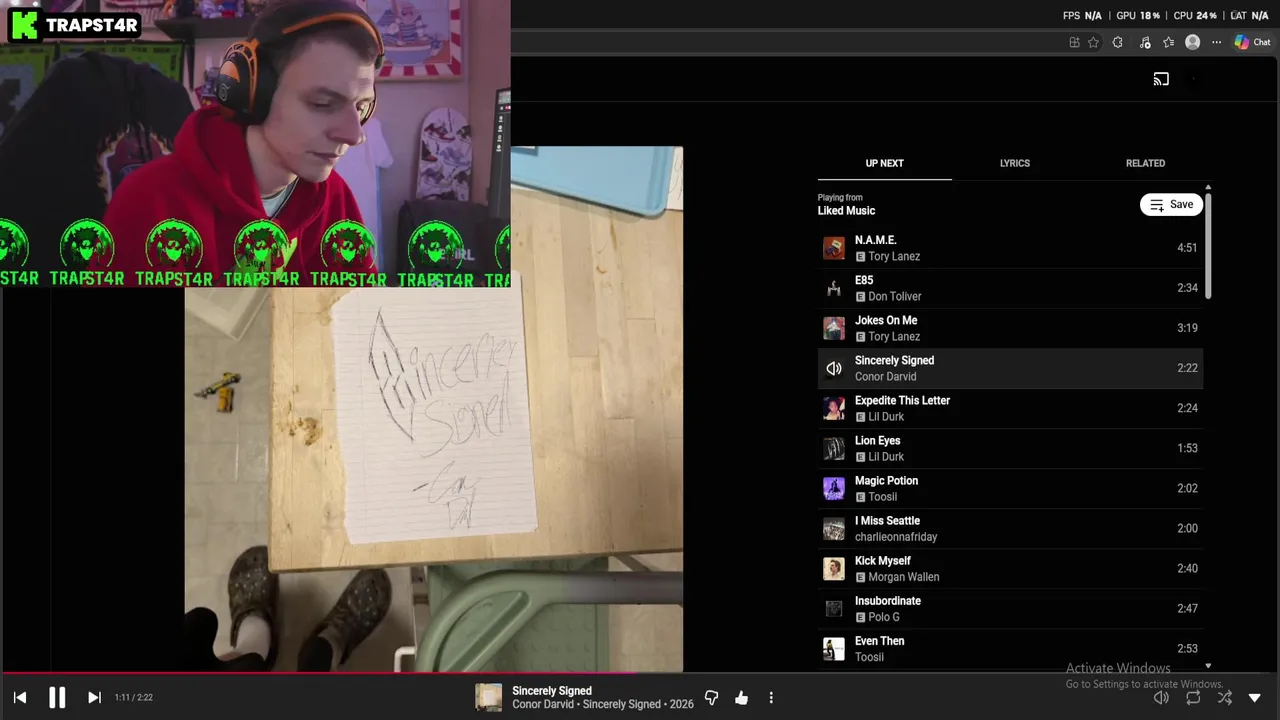Open the player bar three-dot menu
This screenshot has width=1280, height=720.
pyautogui.click(x=771, y=697)
